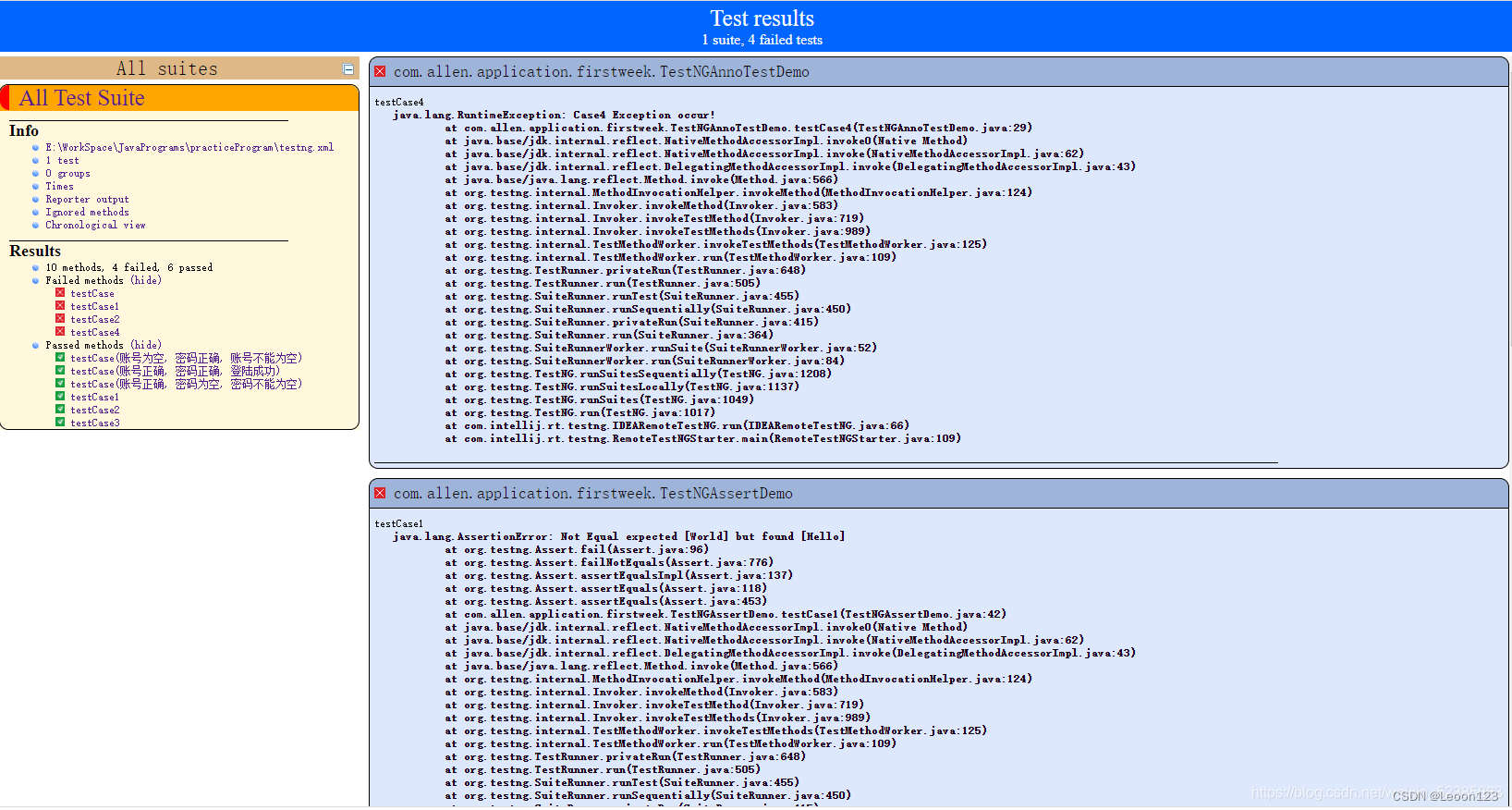Open passed testCase(账号正确, 密码正确, 登陆成功) link
This screenshot has height=810, width=1512.
175,371
